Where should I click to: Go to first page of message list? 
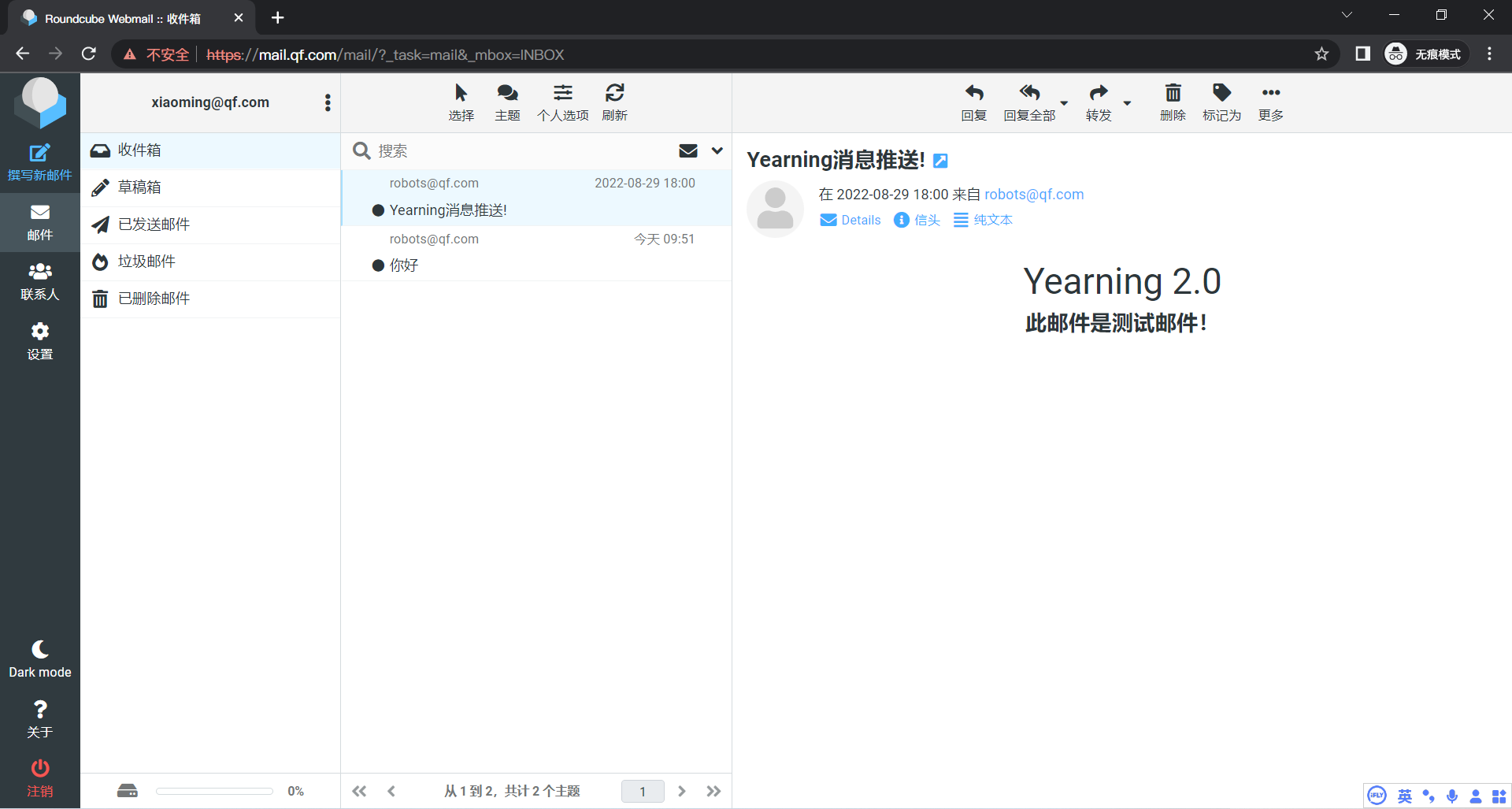pos(359,791)
